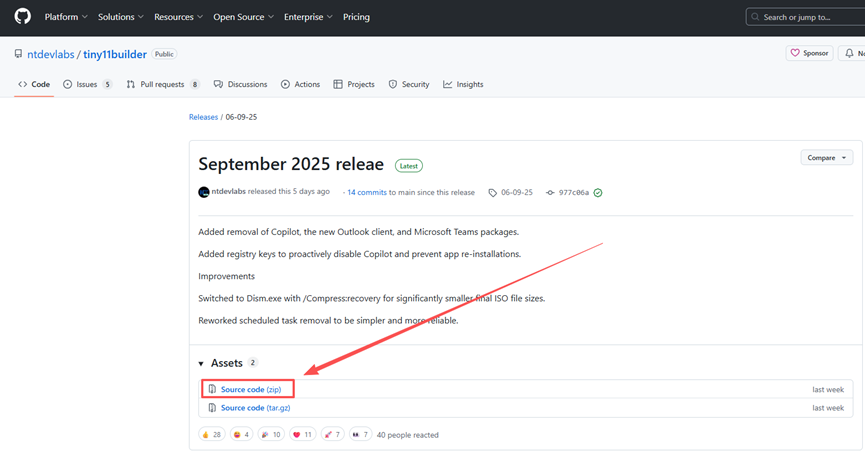Open the 06-09-25 tag link
The image size is (865, 452).
coord(517,193)
